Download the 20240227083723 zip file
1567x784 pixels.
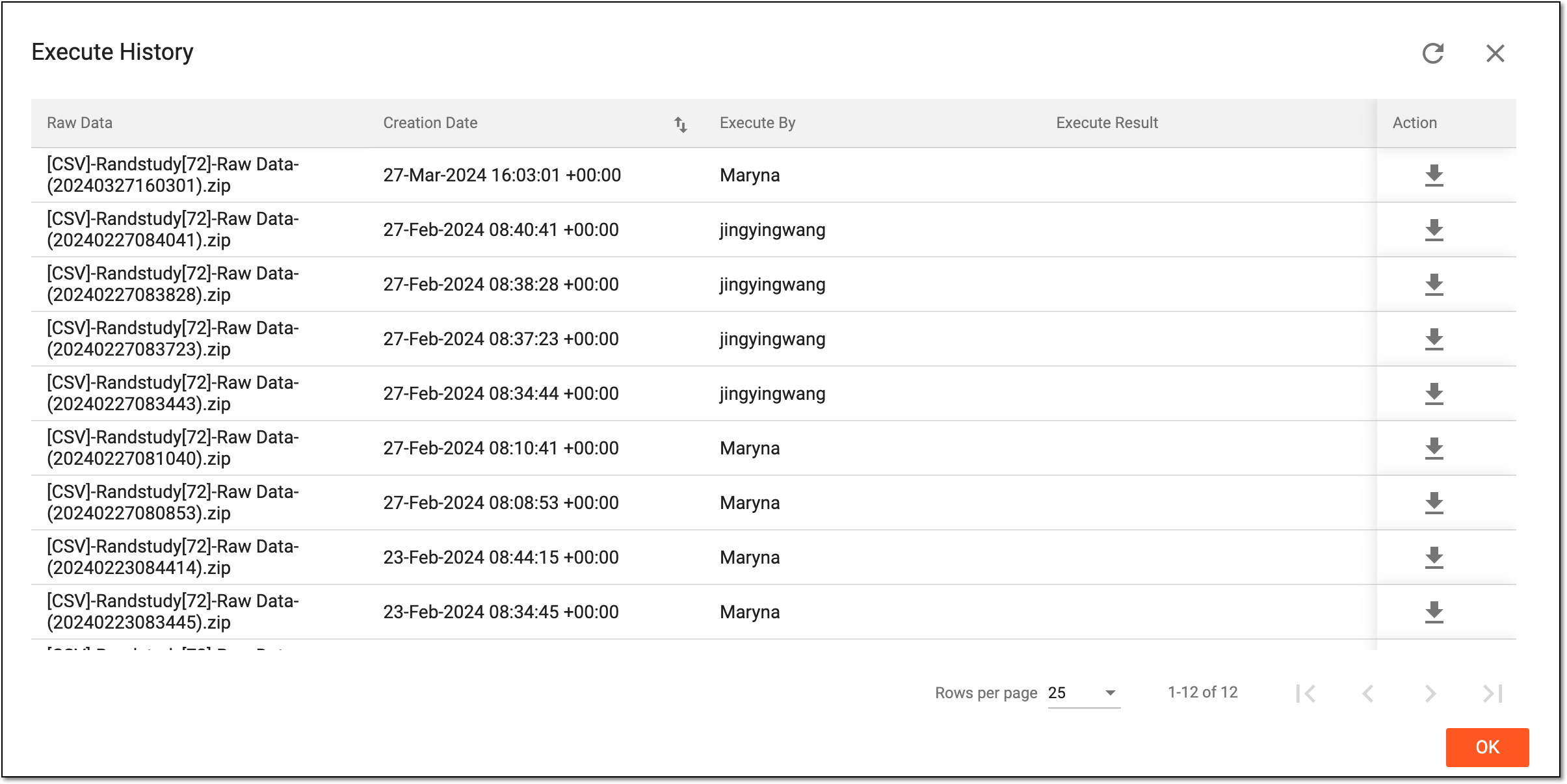(x=1434, y=339)
